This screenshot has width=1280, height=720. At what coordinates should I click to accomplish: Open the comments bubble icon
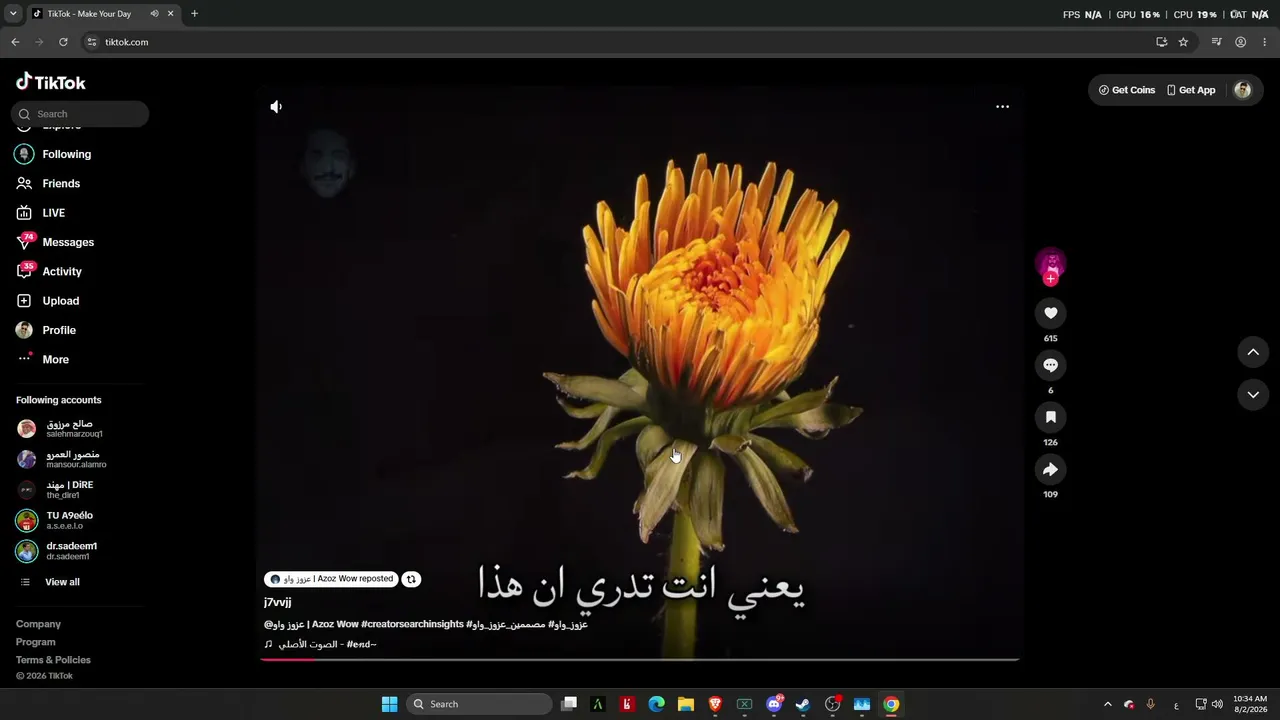point(1050,365)
